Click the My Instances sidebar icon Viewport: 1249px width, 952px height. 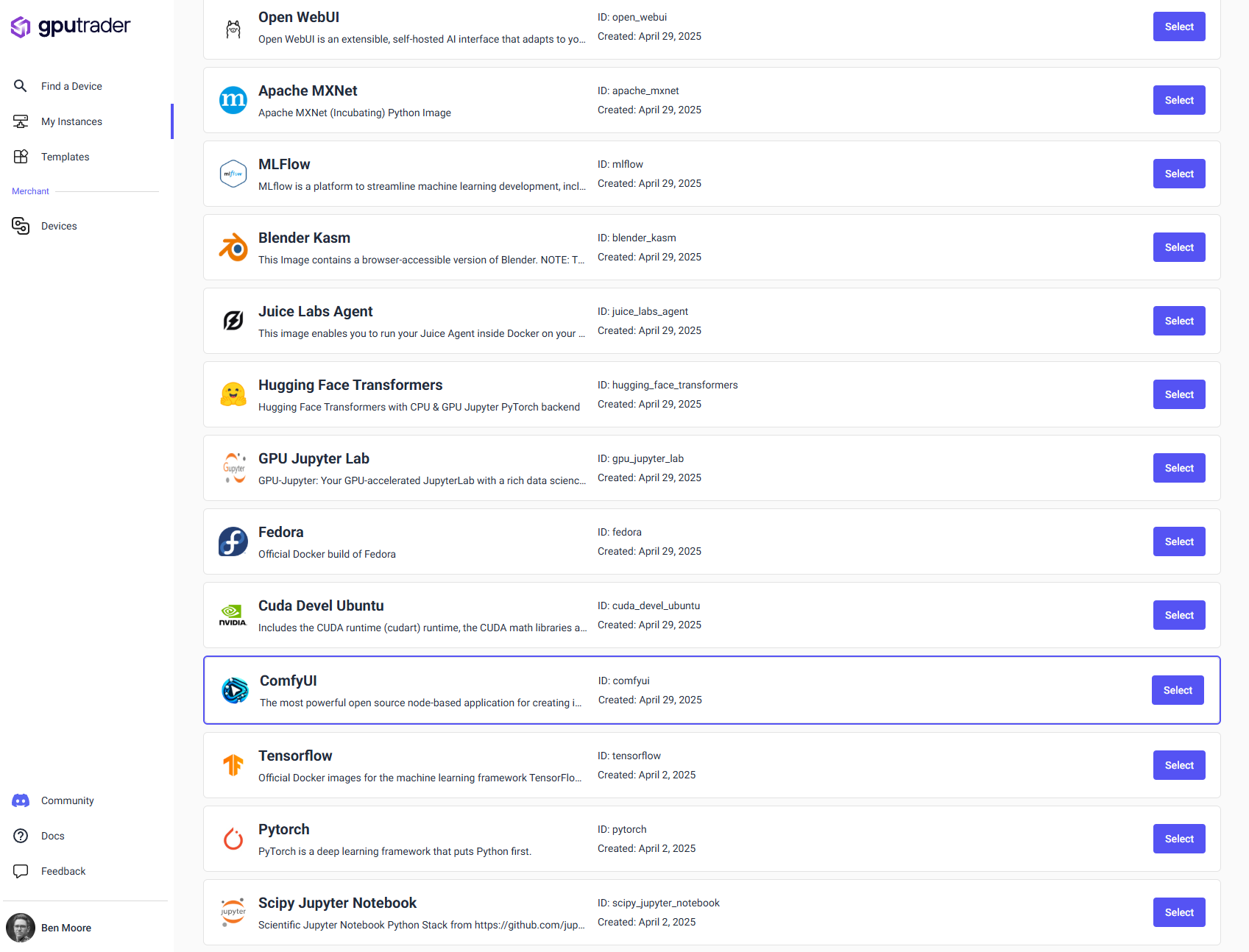(x=21, y=121)
